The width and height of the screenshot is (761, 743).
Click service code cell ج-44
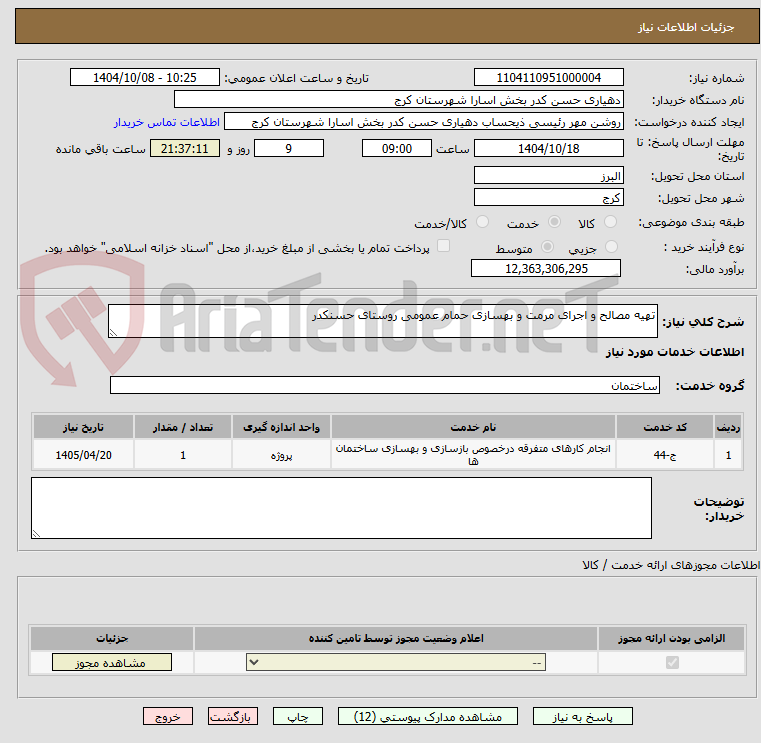click(664, 455)
